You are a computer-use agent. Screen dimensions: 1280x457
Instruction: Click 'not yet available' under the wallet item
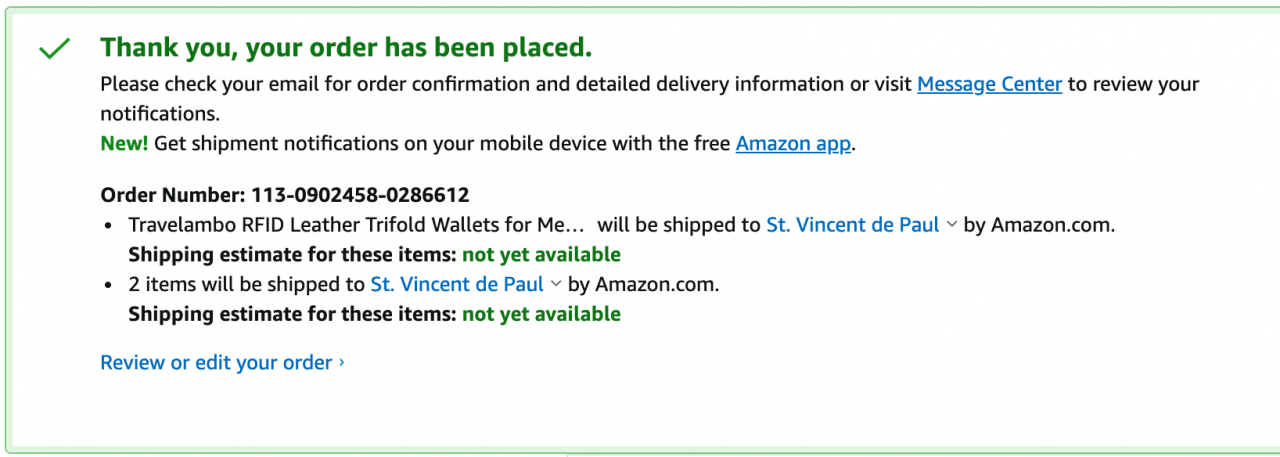pos(541,254)
